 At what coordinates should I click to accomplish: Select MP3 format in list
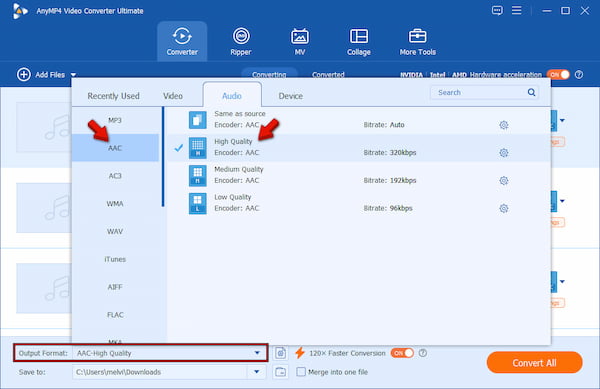coord(115,120)
